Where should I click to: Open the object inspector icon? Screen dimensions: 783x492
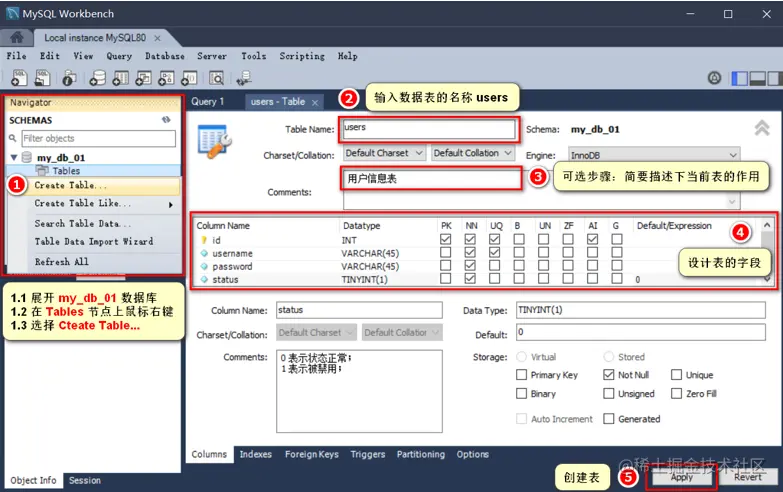pos(69,78)
